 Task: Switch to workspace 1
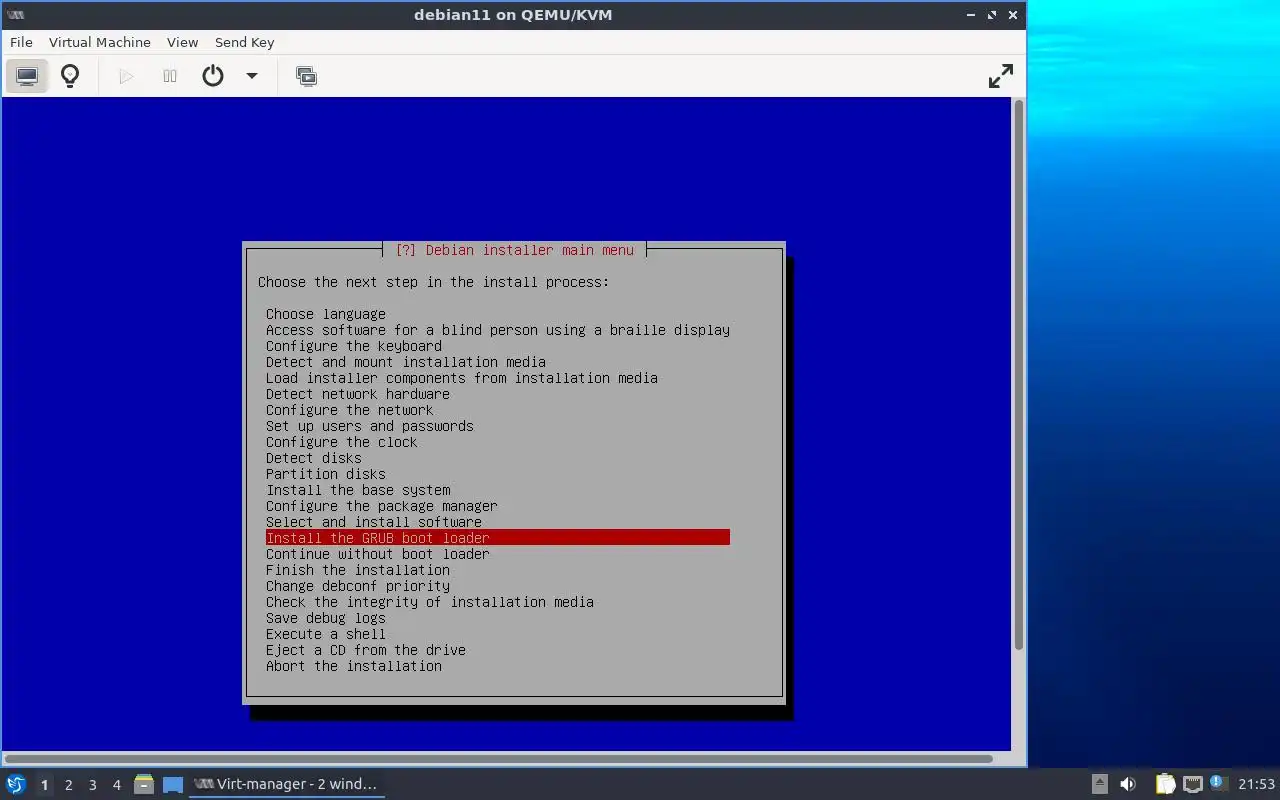(x=44, y=785)
